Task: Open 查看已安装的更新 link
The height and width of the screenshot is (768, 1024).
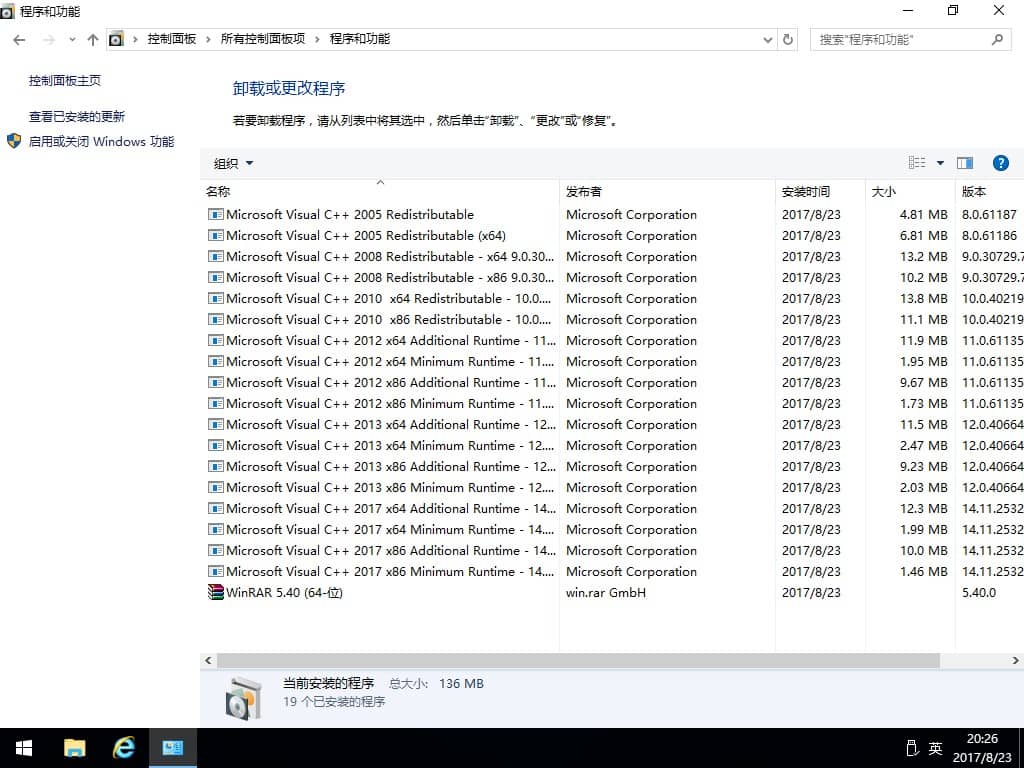Action: tap(77, 116)
